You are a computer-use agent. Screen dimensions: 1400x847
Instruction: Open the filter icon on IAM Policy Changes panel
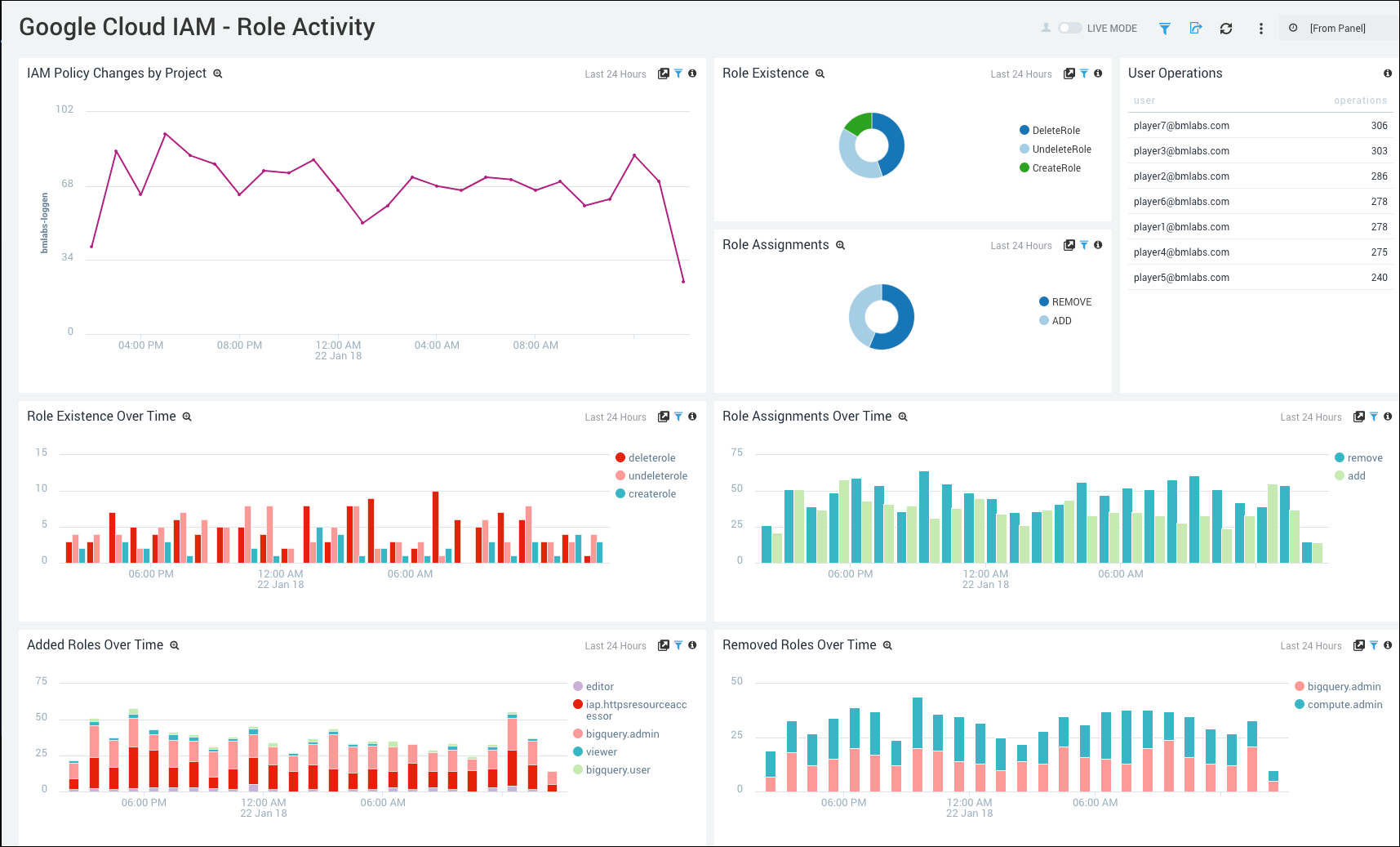(x=678, y=74)
